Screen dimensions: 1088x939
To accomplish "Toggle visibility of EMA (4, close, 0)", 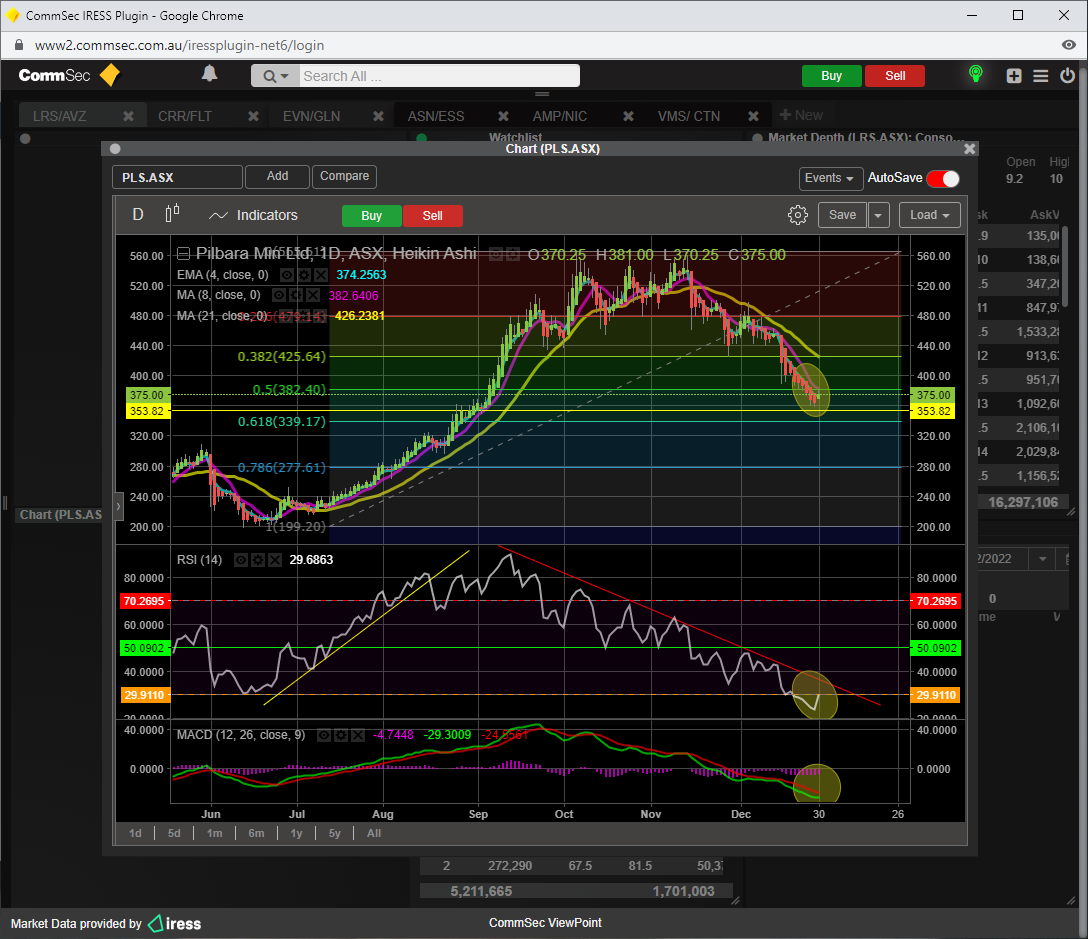I will 287,275.
